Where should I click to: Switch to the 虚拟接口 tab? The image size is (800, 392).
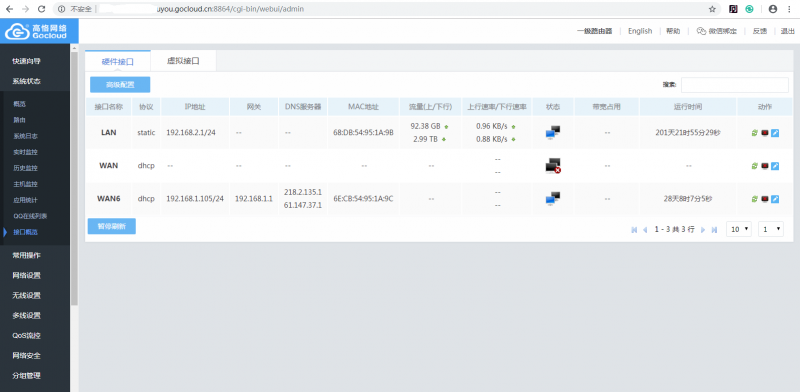pyautogui.click(x=183, y=61)
